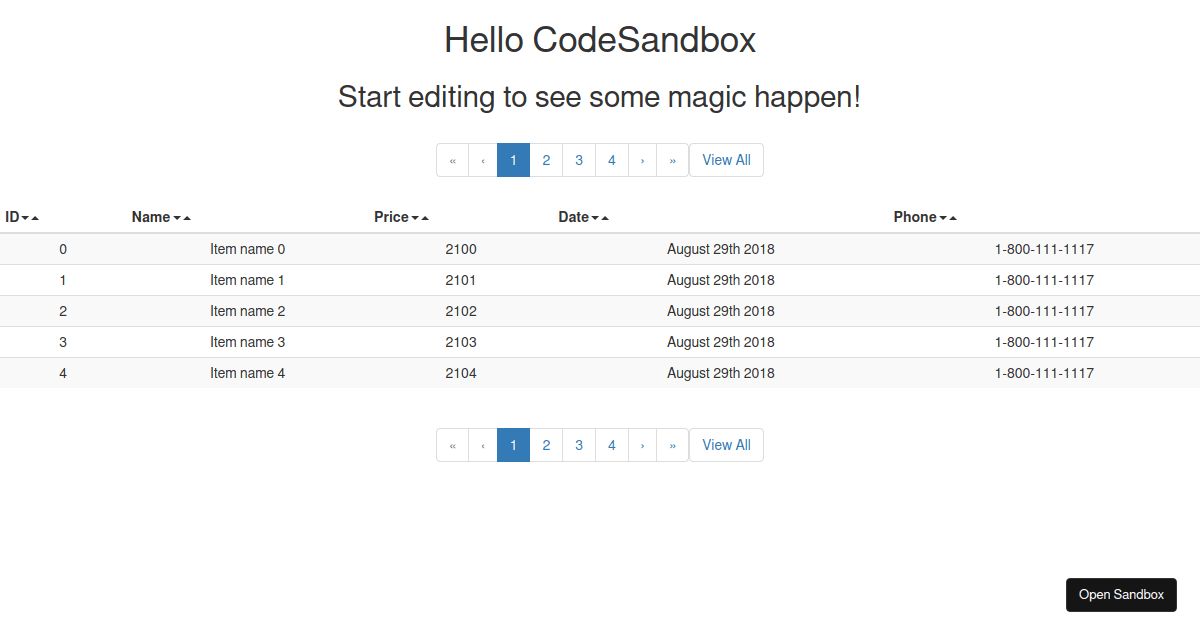Click the descending caret next to the ID header

[23, 217]
